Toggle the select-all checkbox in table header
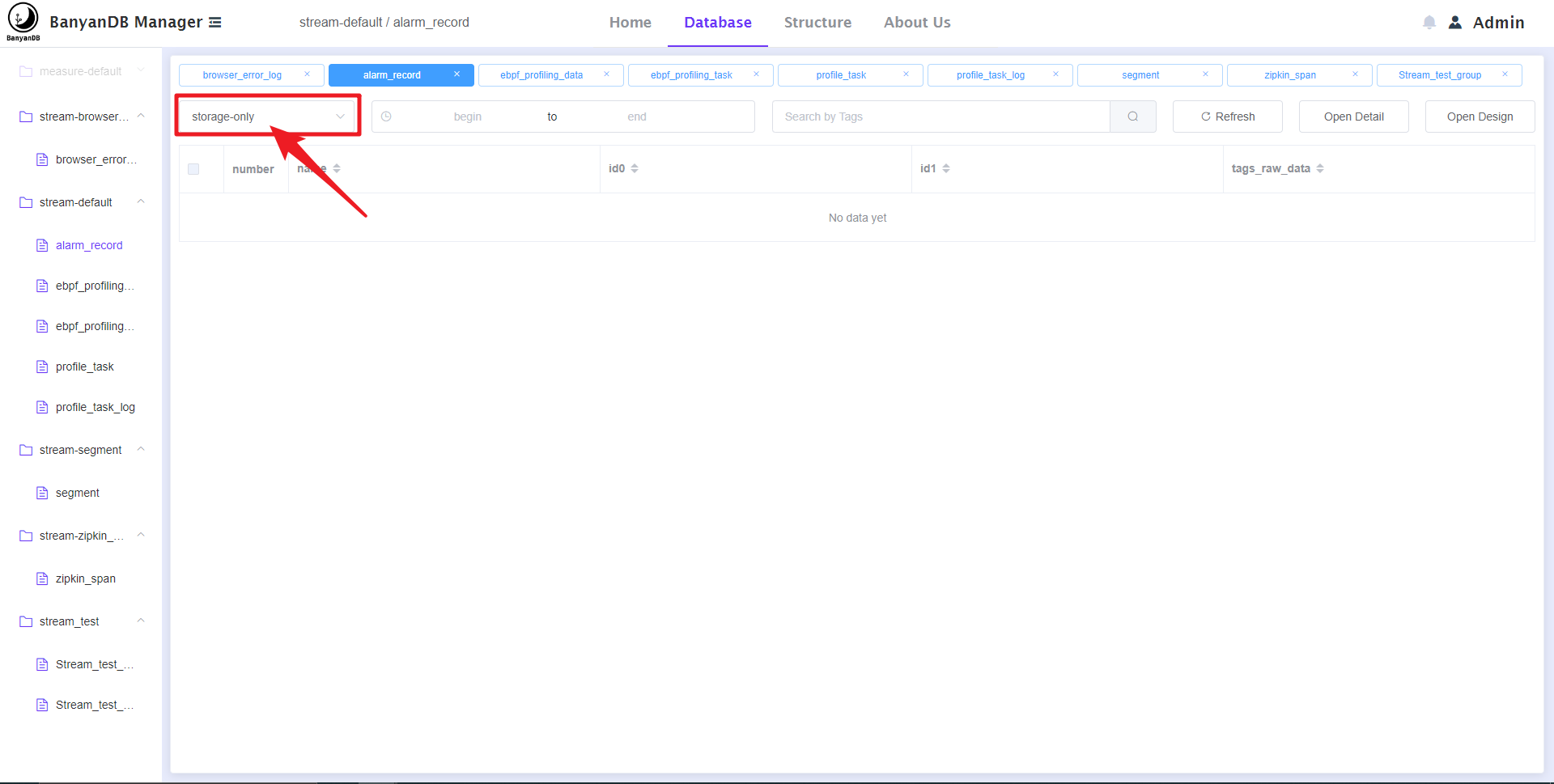 193,169
